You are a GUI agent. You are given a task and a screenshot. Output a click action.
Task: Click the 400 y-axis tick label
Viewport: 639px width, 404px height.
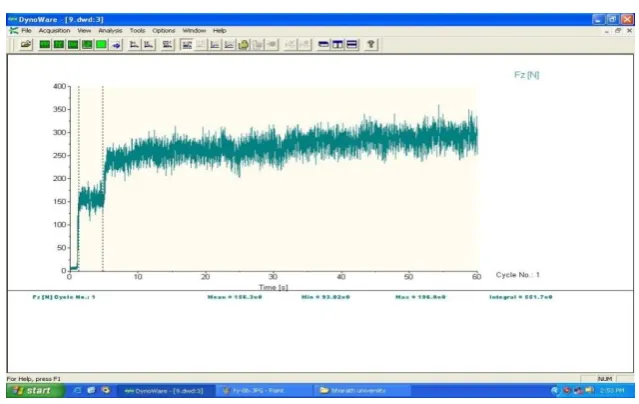click(59, 86)
